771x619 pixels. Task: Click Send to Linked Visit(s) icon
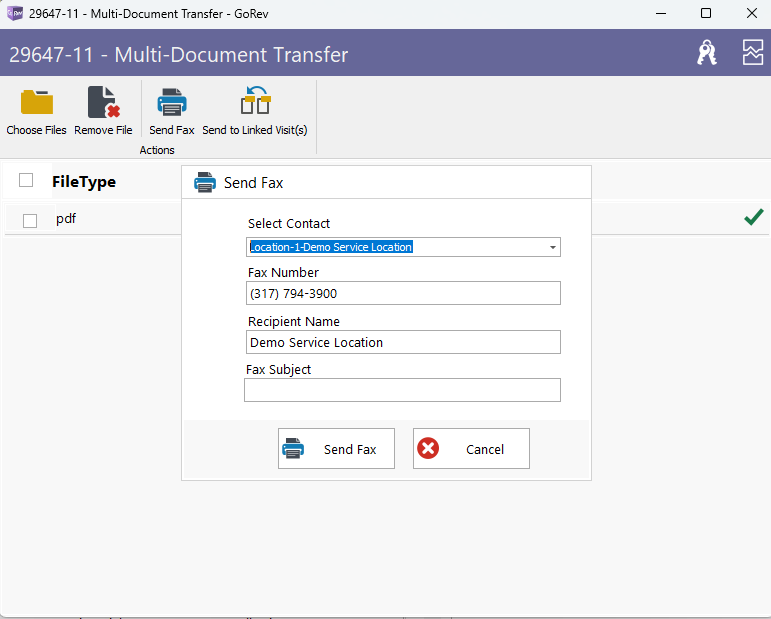click(255, 103)
